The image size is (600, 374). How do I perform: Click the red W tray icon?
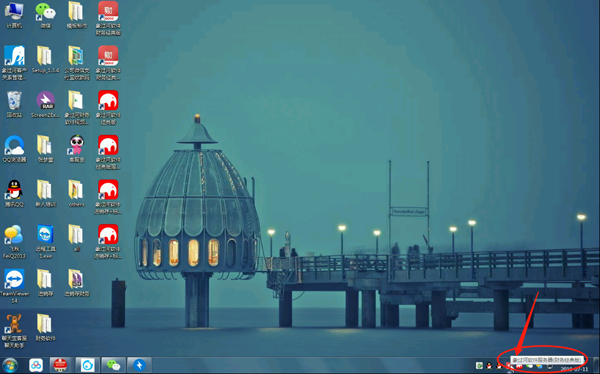click(519, 367)
